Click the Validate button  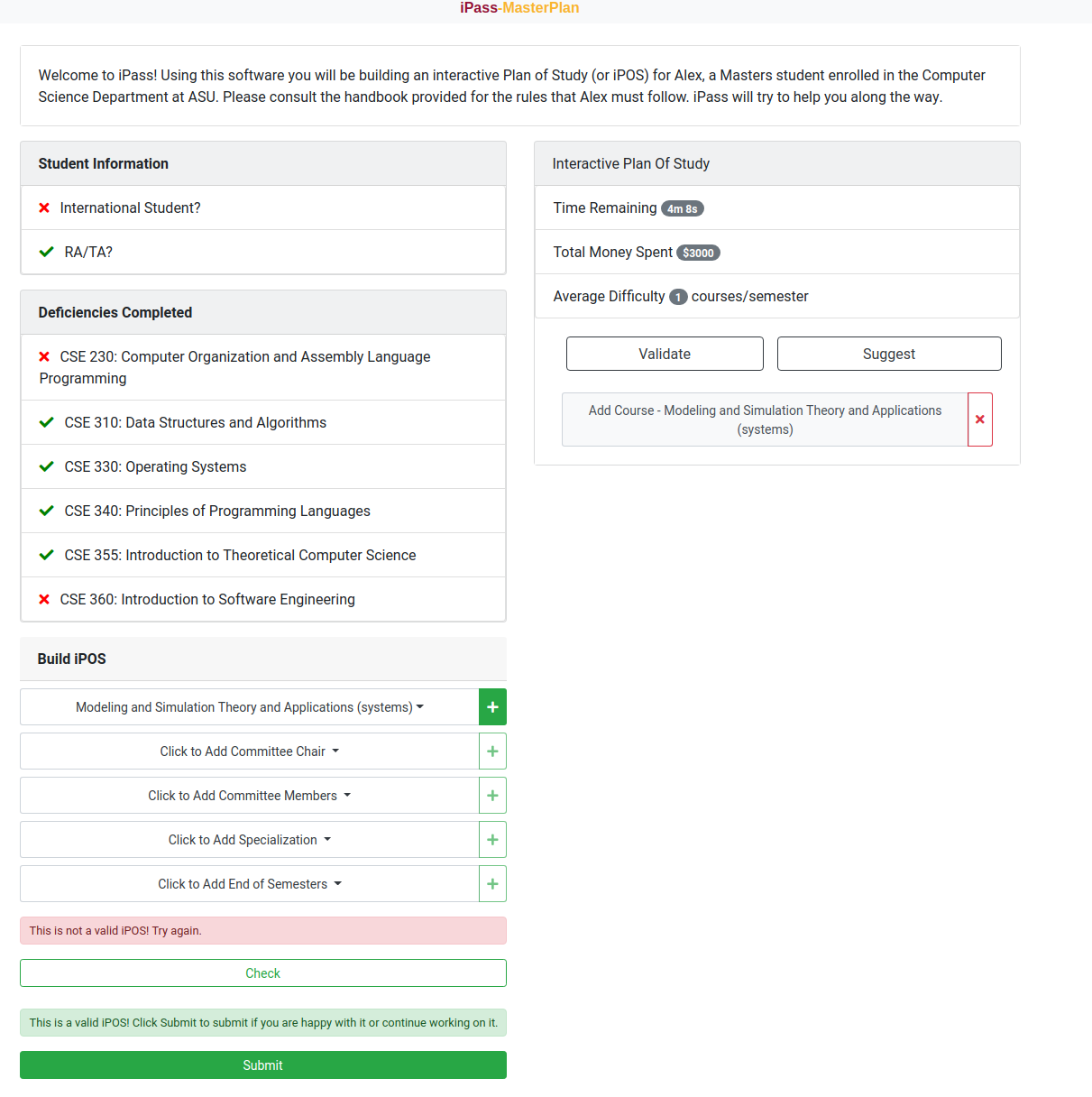coord(665,353)
